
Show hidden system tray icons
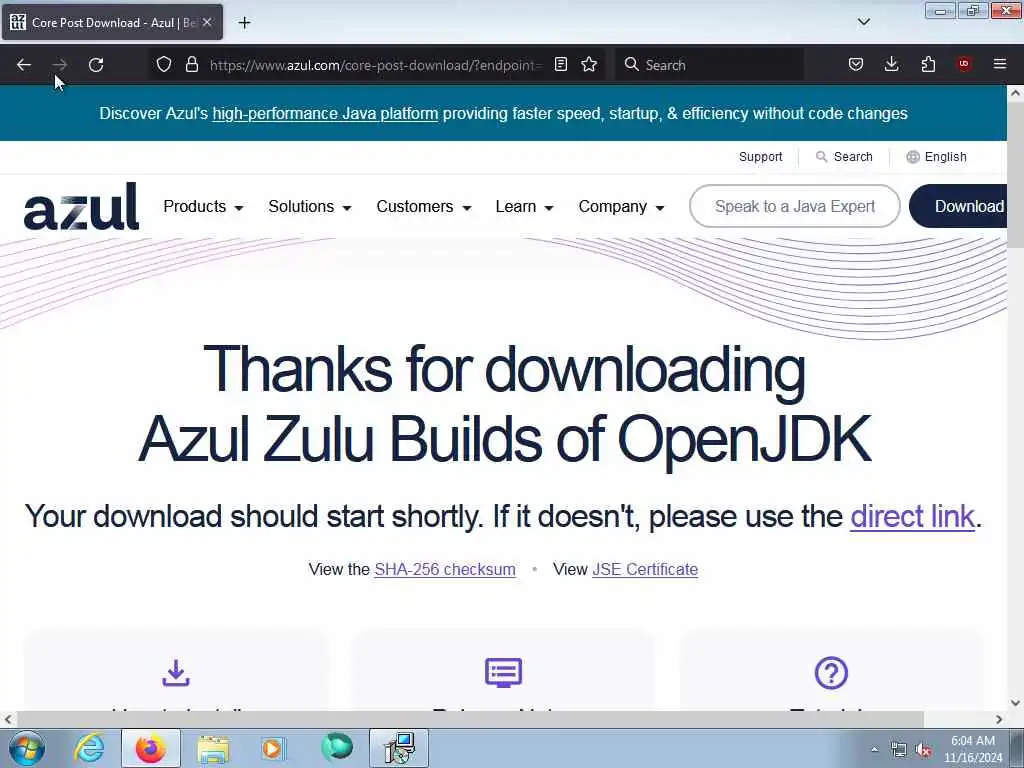[x=874, y=749]
